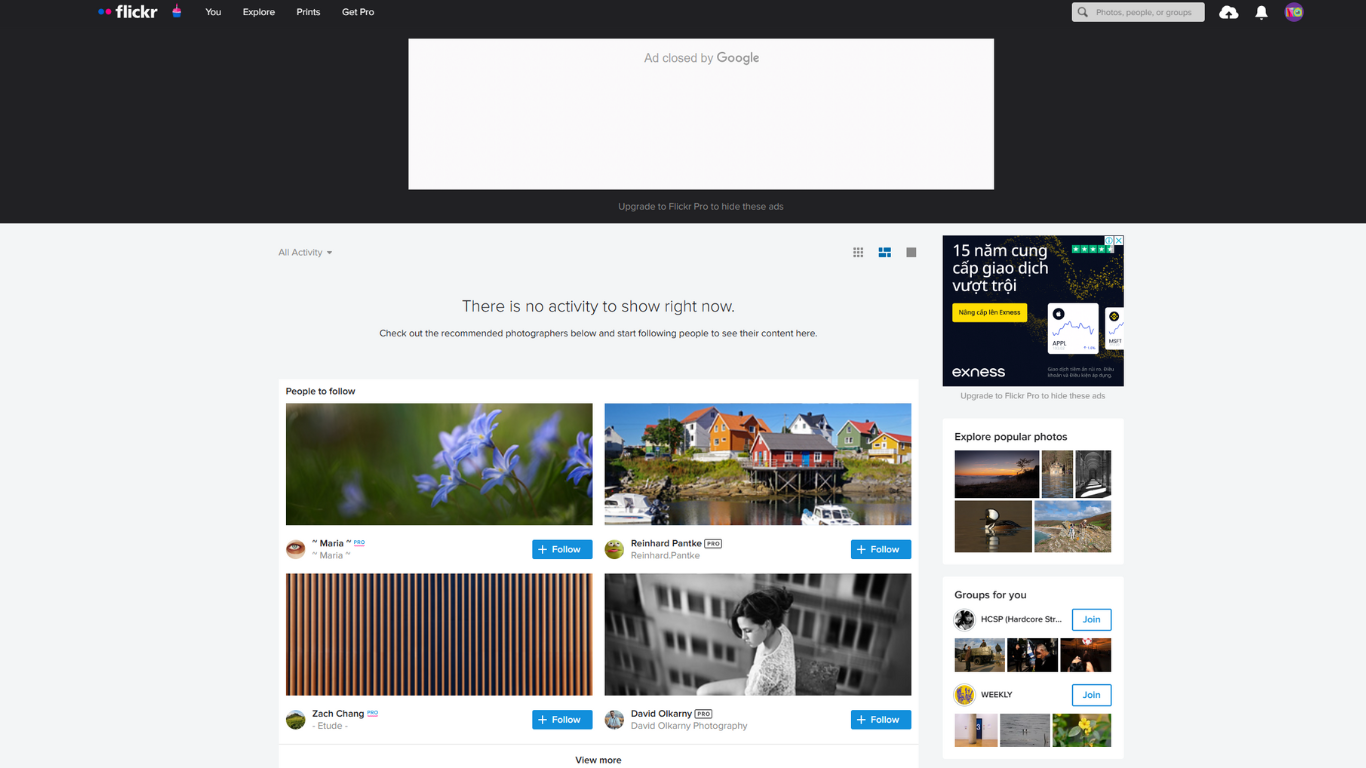Follow Zach Chang

(562, 720)
